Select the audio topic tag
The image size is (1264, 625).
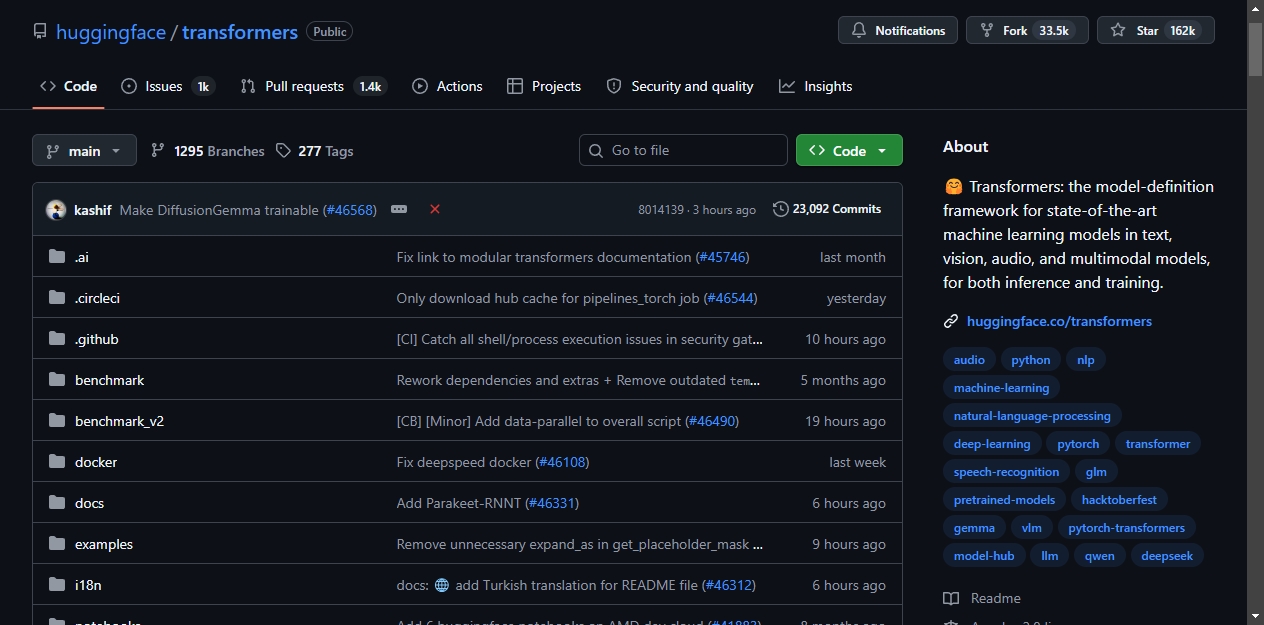tap(969, 360)
